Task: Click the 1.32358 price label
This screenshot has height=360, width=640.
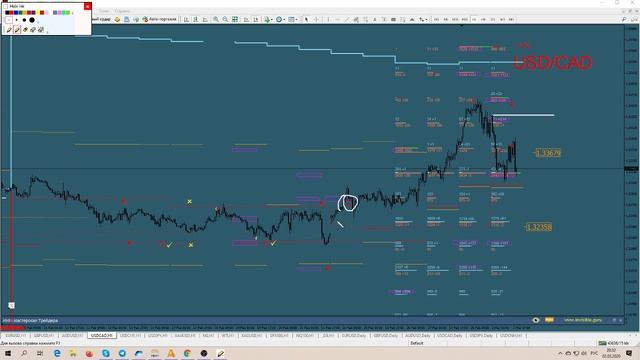Action: click(539, 227)
